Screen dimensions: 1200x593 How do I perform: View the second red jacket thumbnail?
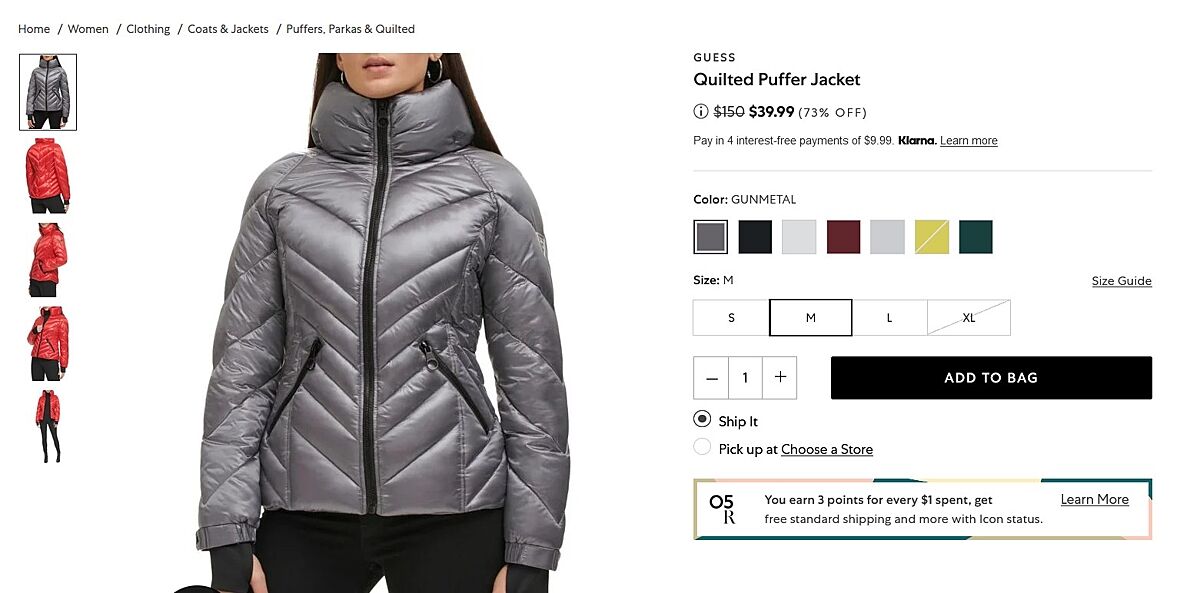48,260
